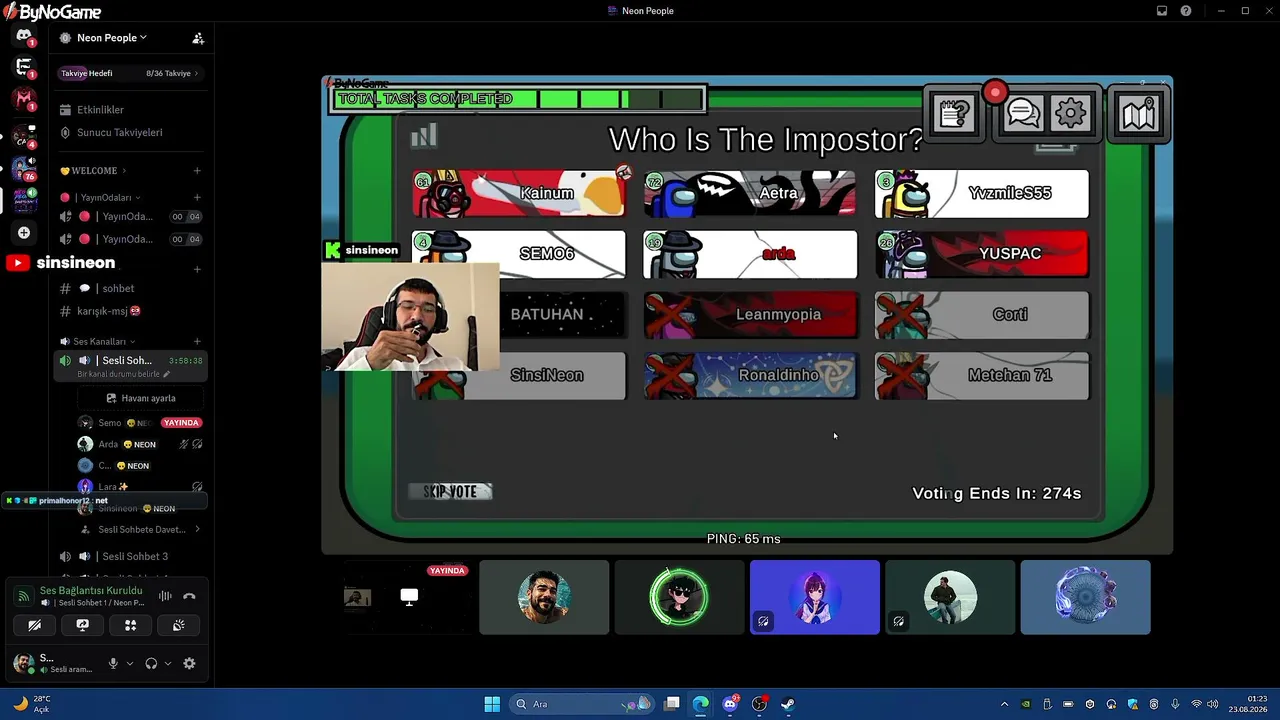The height and width of the screenshot is (720, 1280).
Task: Show hidden system tray icons
Action: tap(1004, 704)
